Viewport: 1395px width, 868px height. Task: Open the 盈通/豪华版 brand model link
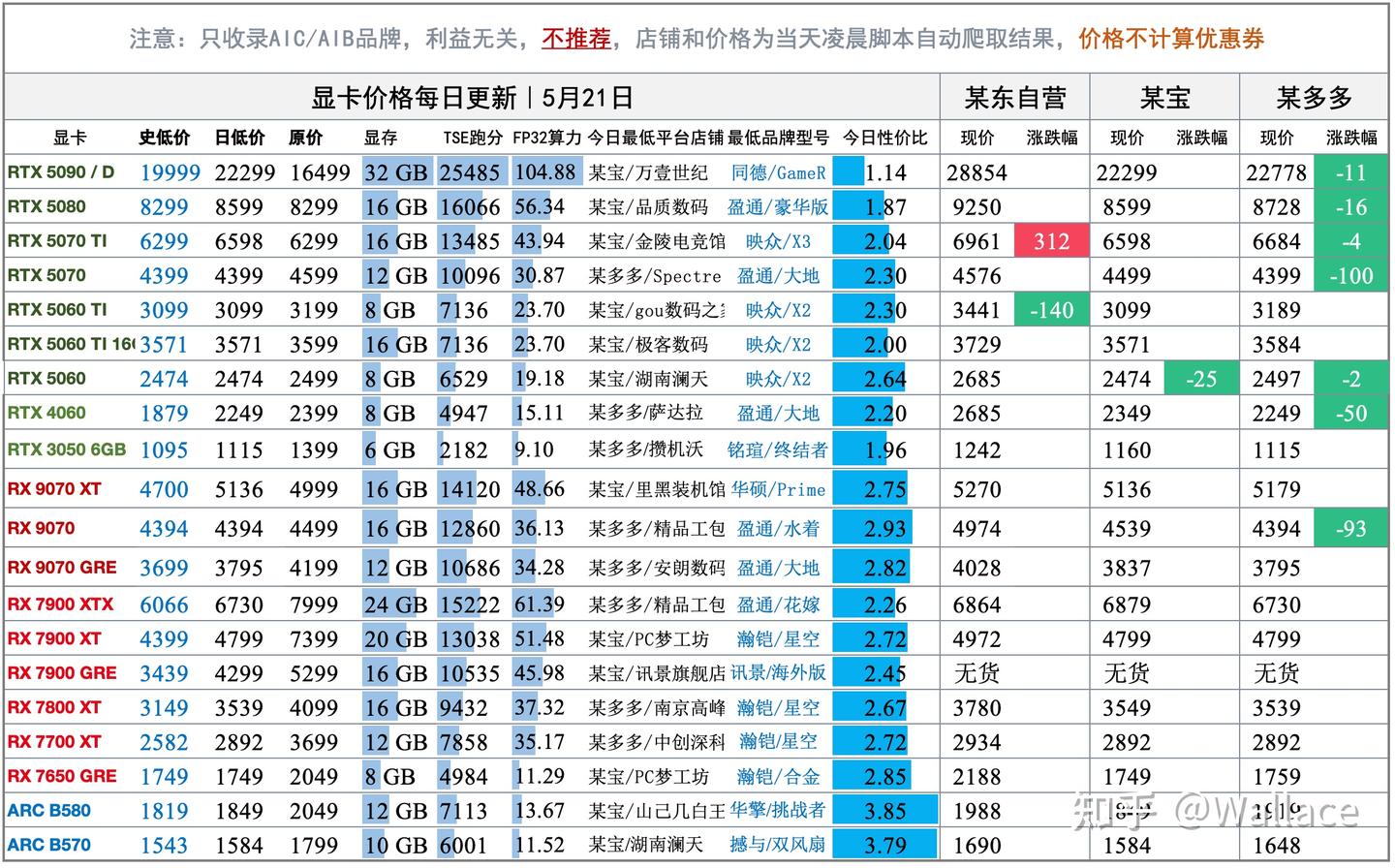[x=778, y=207]
